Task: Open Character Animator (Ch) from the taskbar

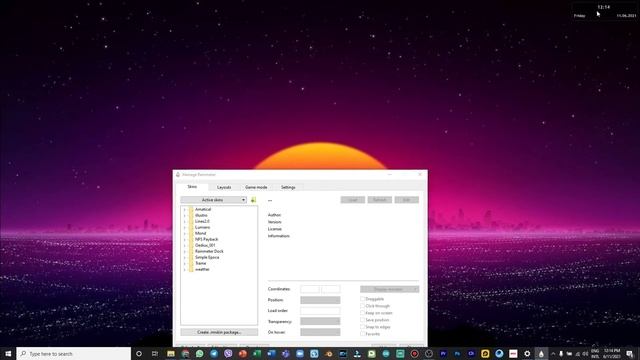Action: pyautogui.click(x=471, y=353)
